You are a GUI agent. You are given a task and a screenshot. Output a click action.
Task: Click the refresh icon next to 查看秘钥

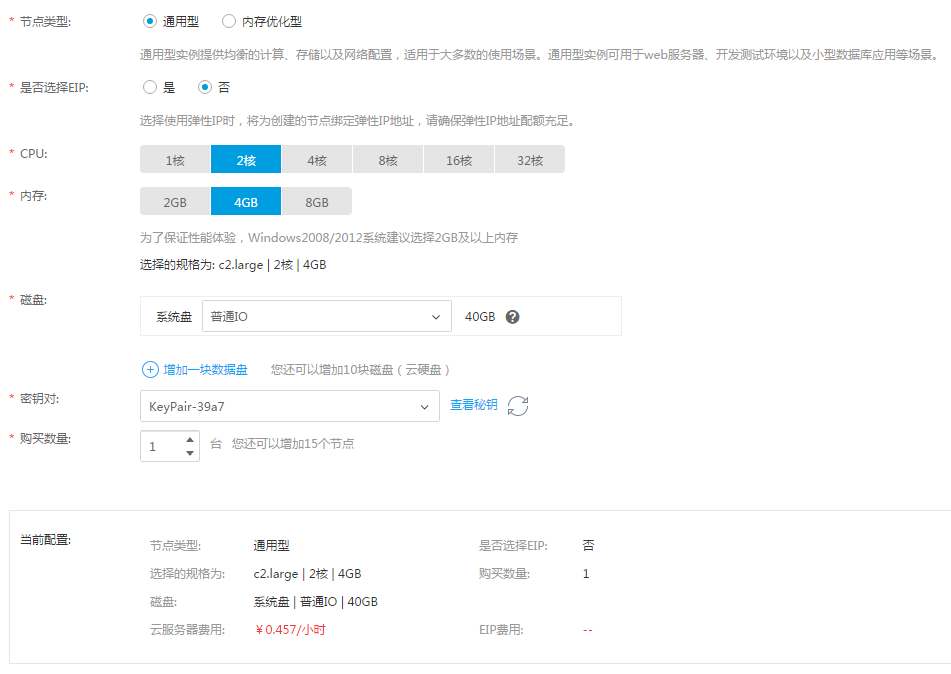point(517,406)
